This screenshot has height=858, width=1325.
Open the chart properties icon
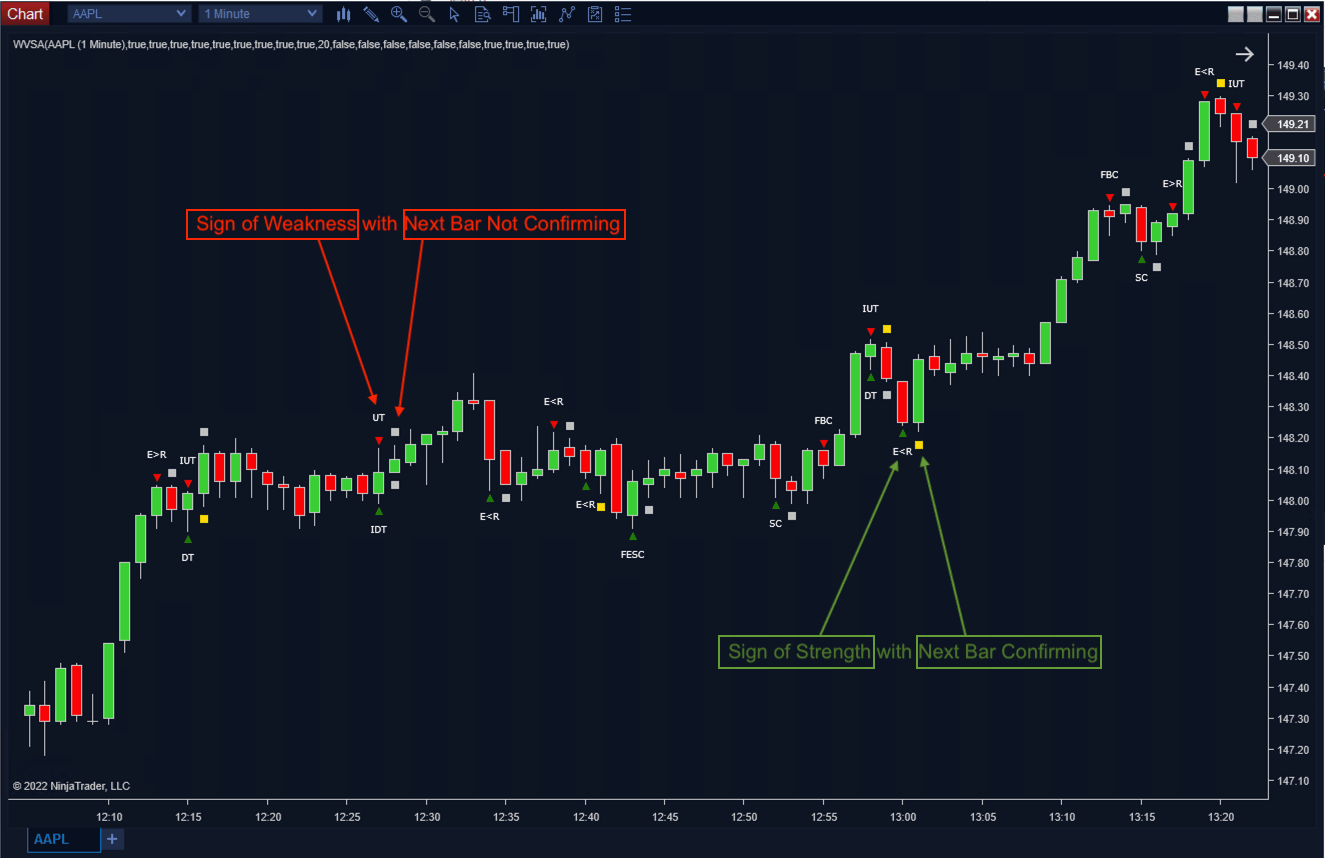click(595, 14)
